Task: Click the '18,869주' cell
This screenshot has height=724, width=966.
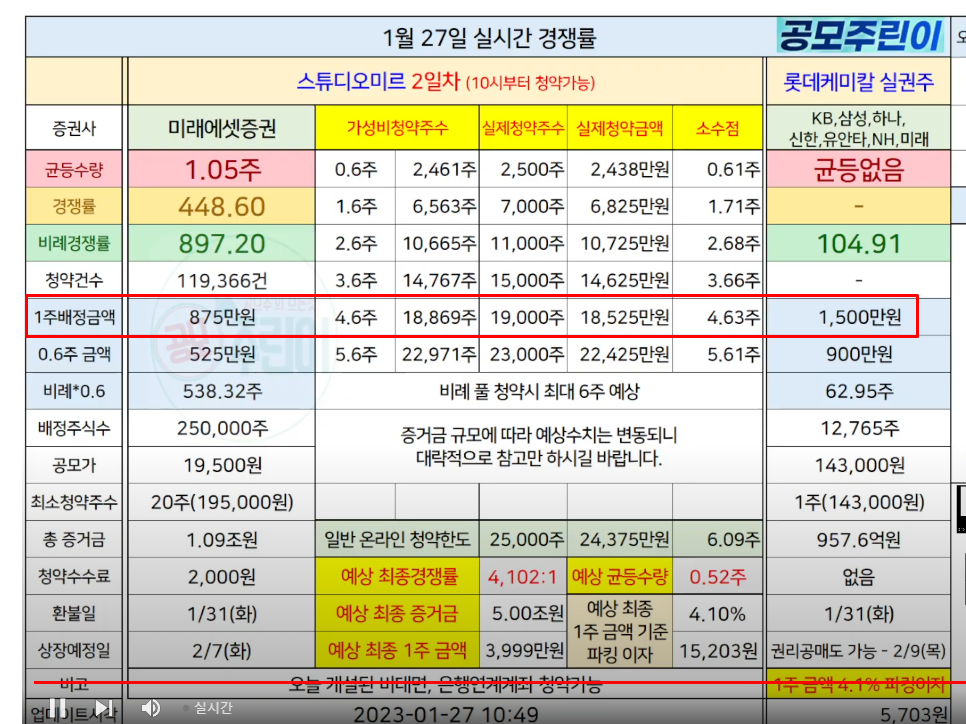Action: coord(437,317)
